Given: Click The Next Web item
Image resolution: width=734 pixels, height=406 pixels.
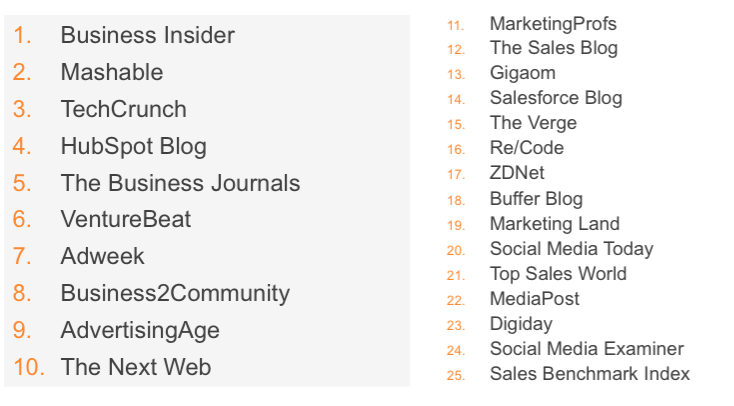Looking at the screenshot, I should pyautogui.click(x=136, y=367).
